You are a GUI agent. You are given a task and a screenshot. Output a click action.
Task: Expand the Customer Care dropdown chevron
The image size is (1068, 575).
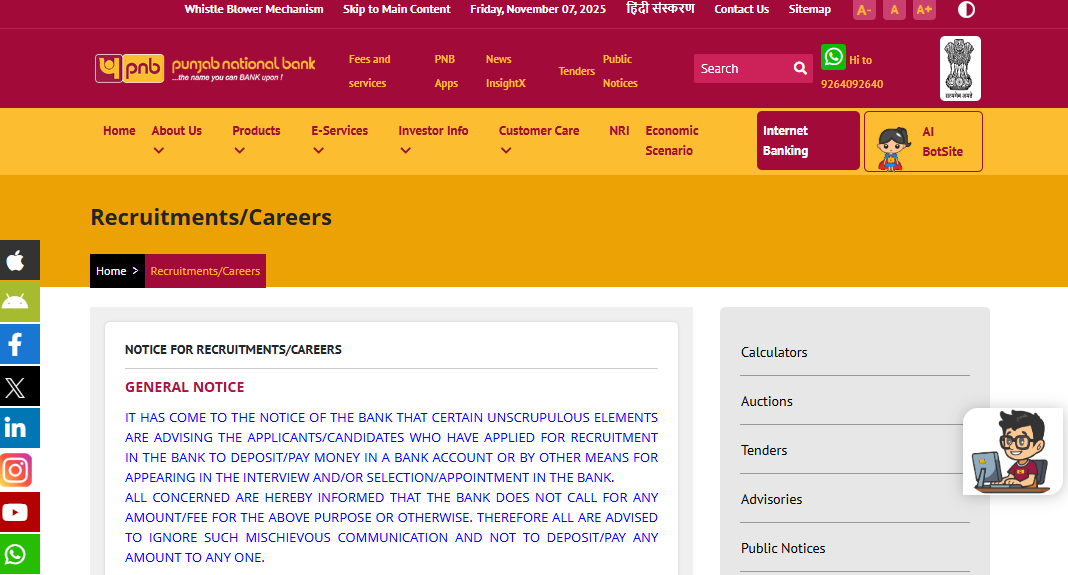pos(505,151)
